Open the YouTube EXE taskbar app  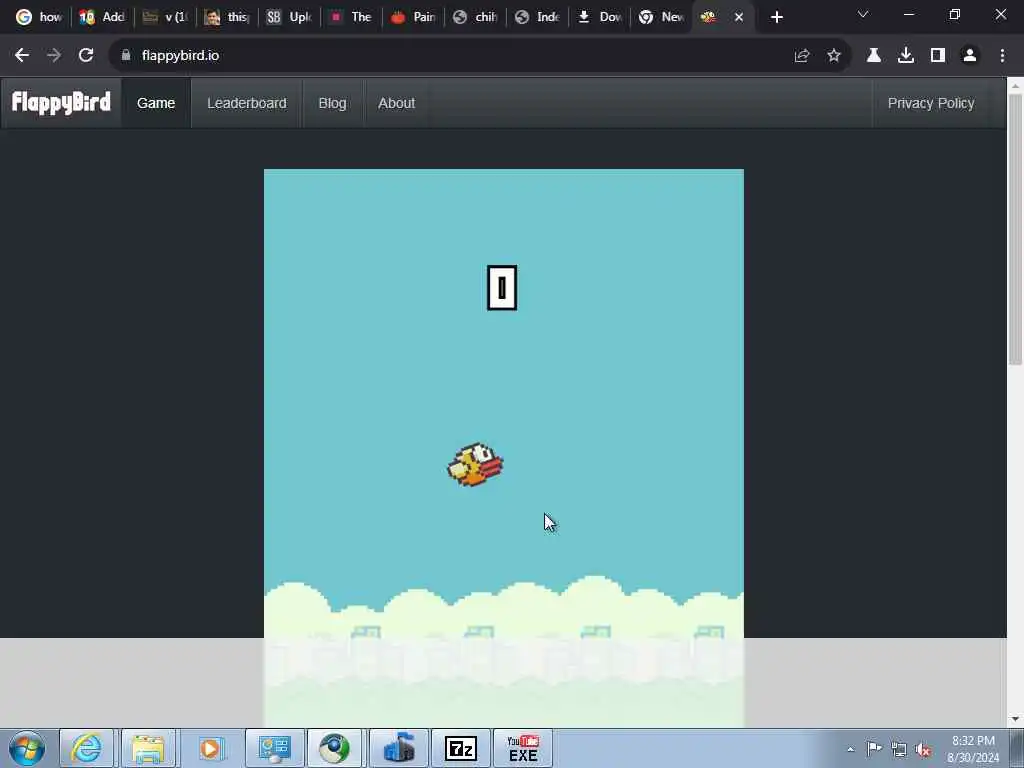[523, 748]
